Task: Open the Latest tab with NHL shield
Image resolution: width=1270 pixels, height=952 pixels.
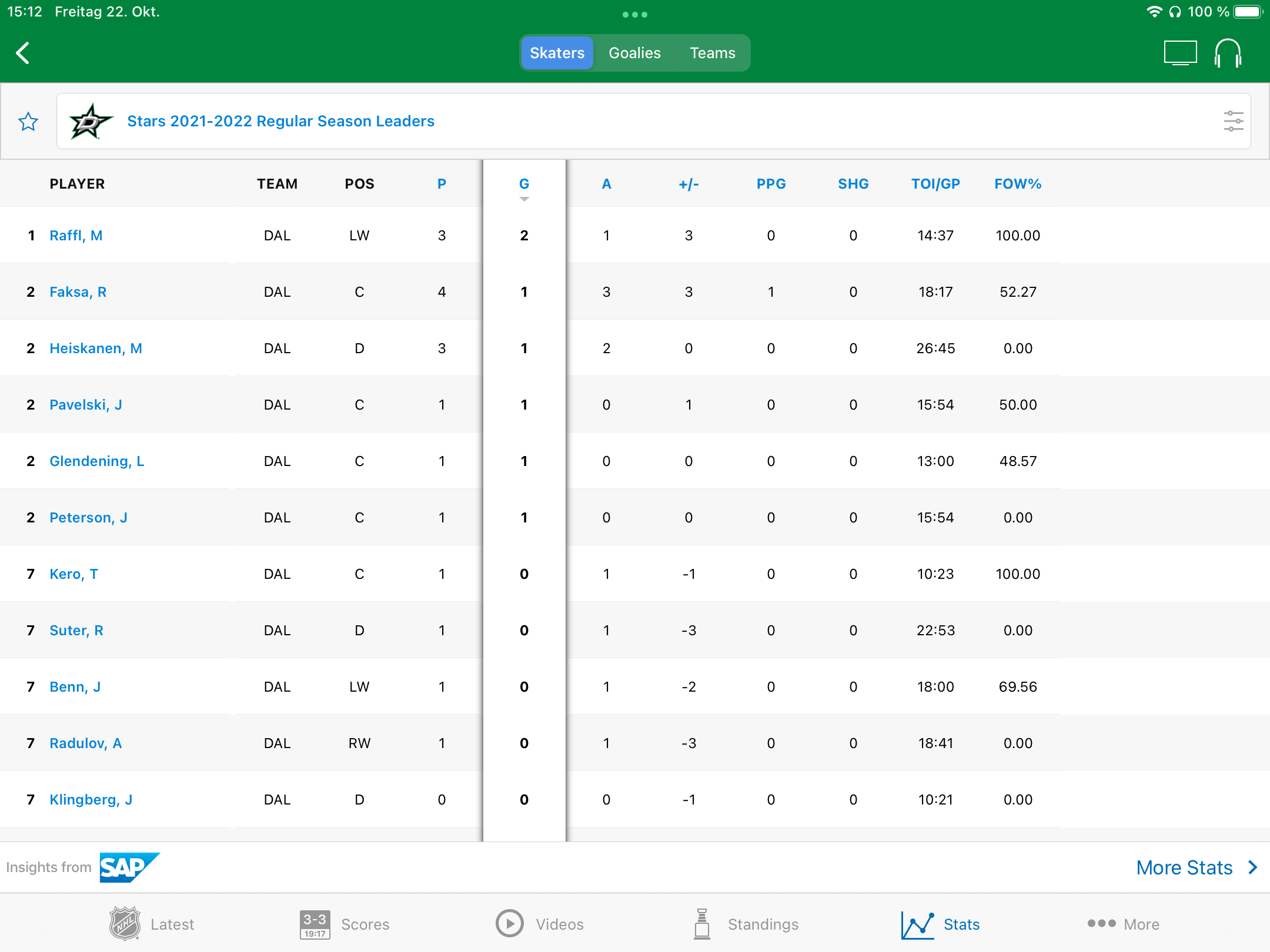Action: [152, 924]
